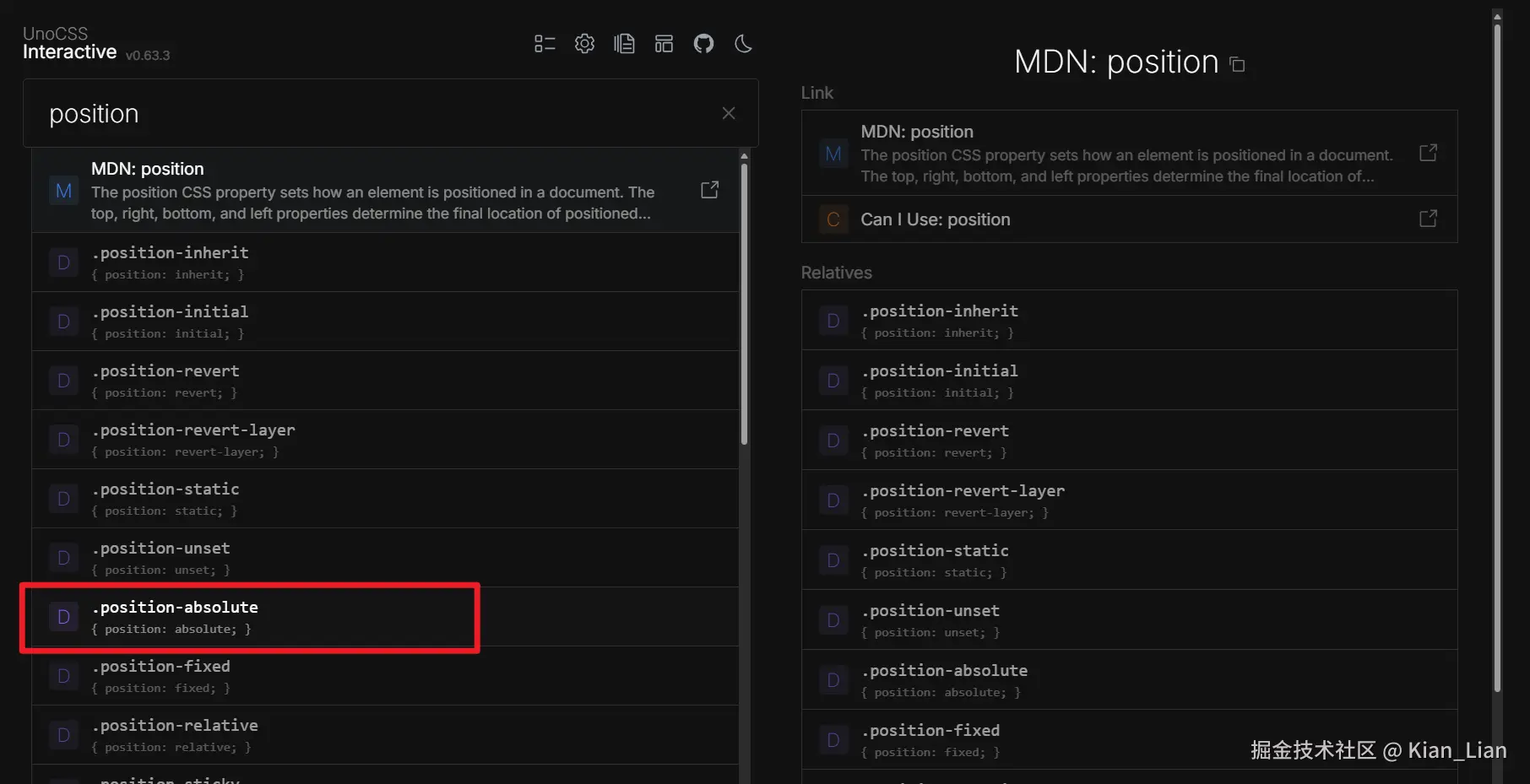
Task: Open .position-fixed under Relatives
Action: pos(1129,739)
